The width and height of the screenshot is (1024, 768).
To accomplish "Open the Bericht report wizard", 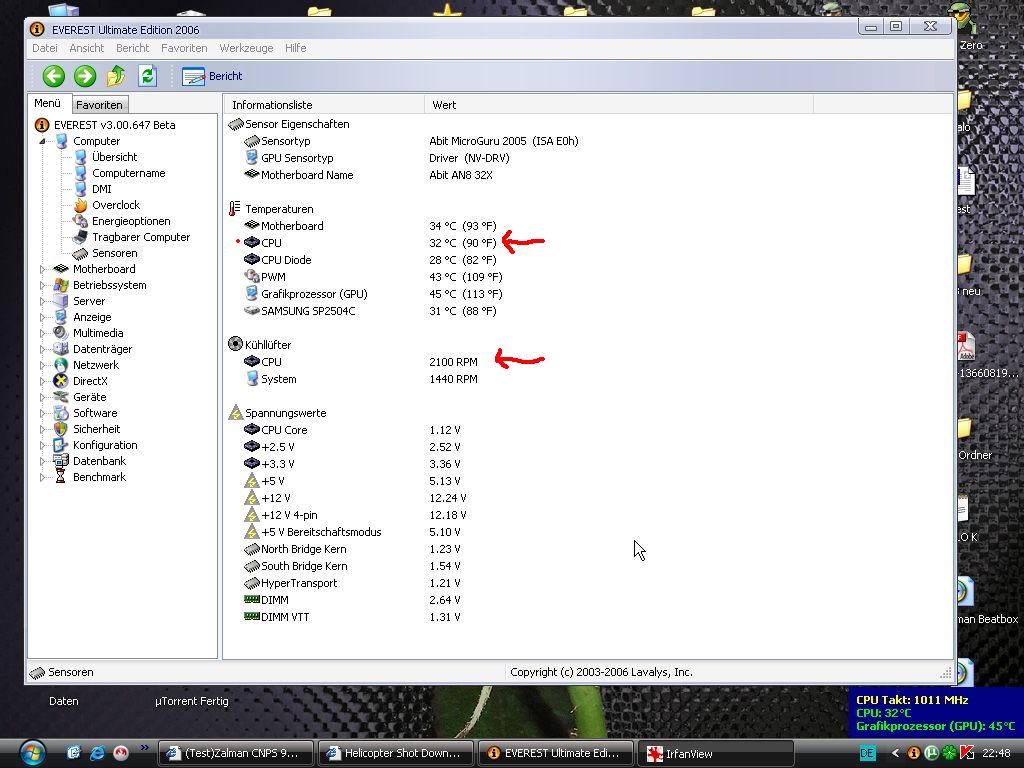I will [212, 76].
